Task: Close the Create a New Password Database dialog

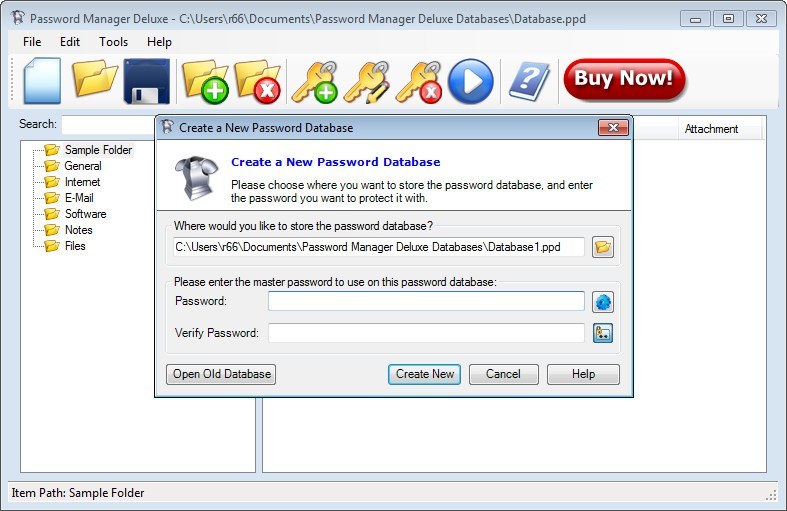Action: (x=613, y=127)
